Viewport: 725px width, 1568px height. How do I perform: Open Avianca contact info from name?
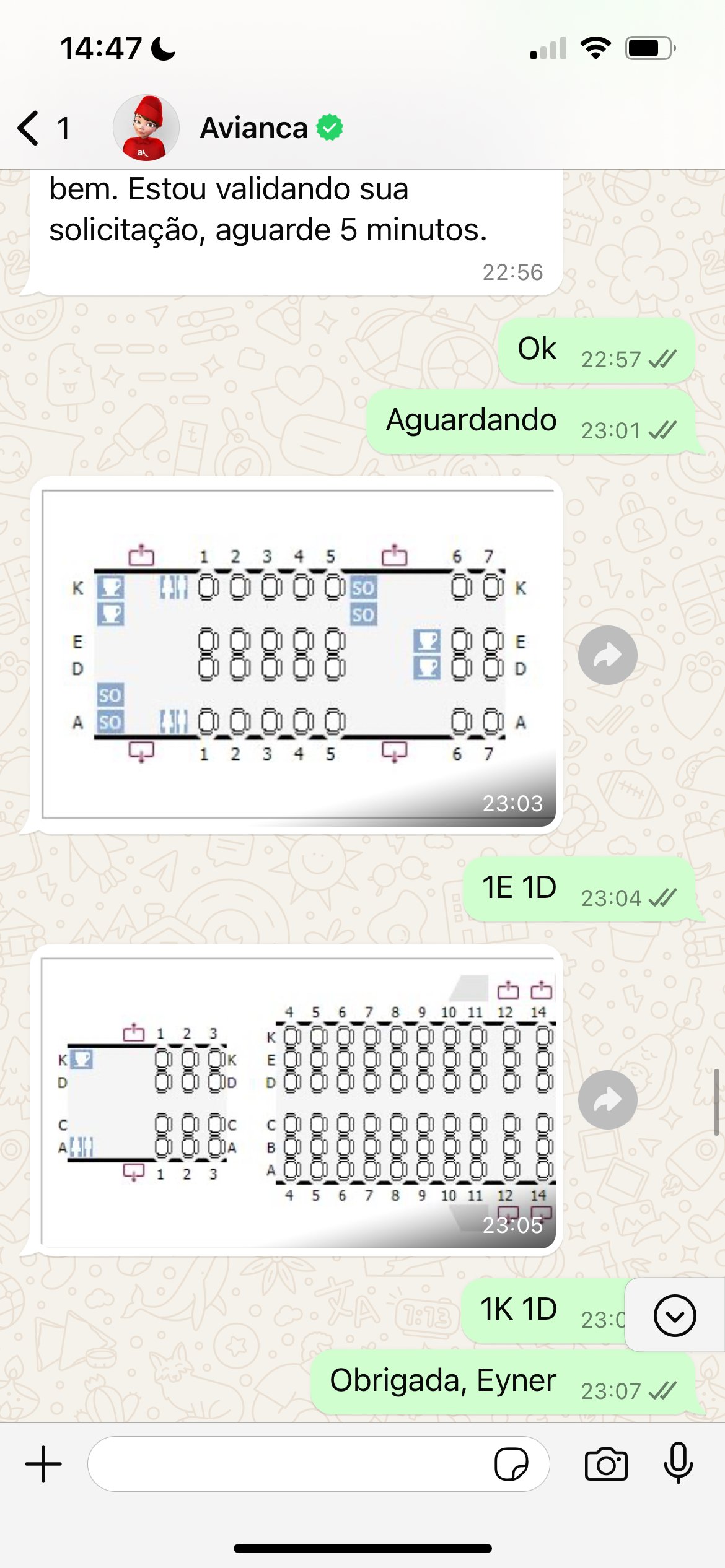click(253, 128)
